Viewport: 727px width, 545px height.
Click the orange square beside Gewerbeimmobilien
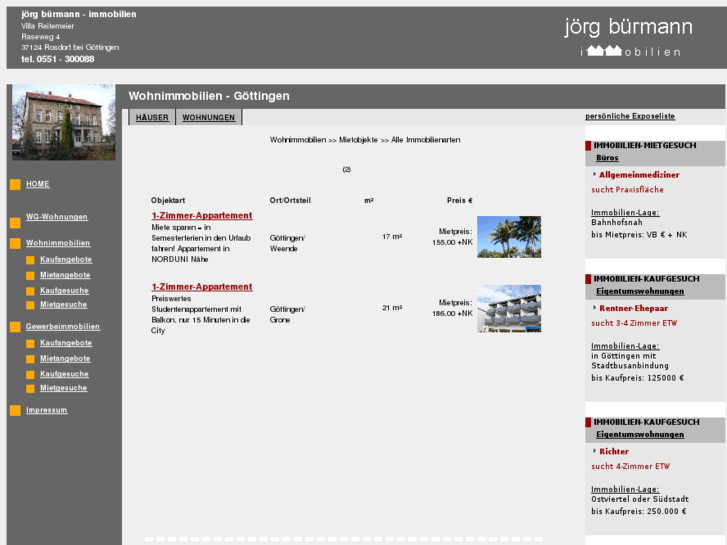[15, 327]
